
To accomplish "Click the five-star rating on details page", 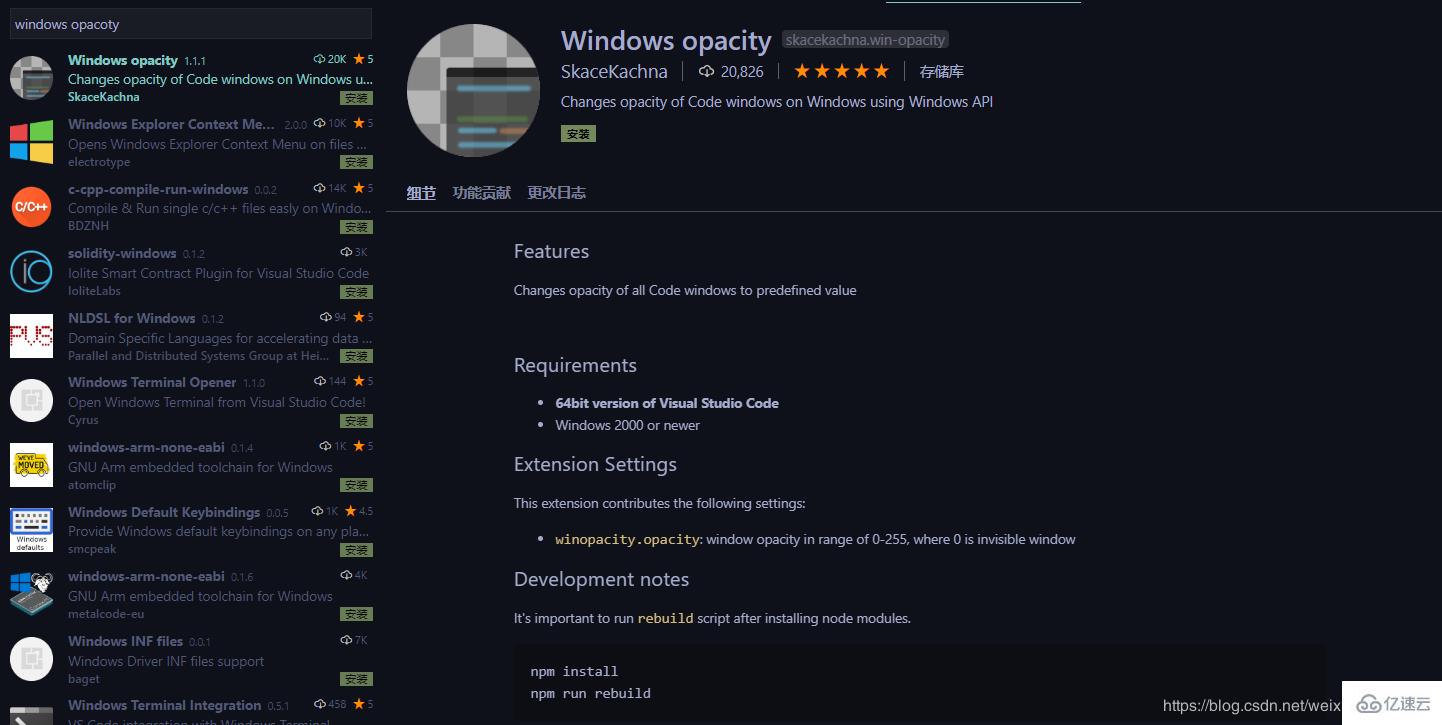I will coord(841,71).
